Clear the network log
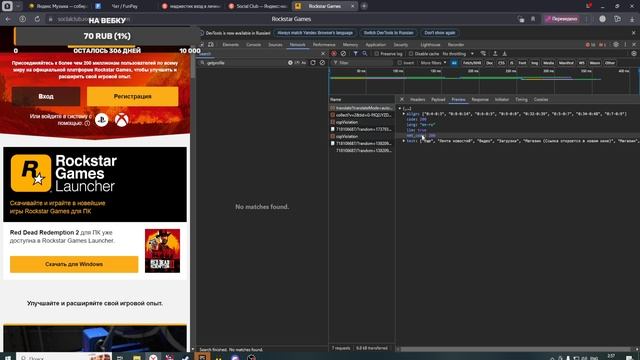Viewport: 640px width, 360px height. [343, 53]
